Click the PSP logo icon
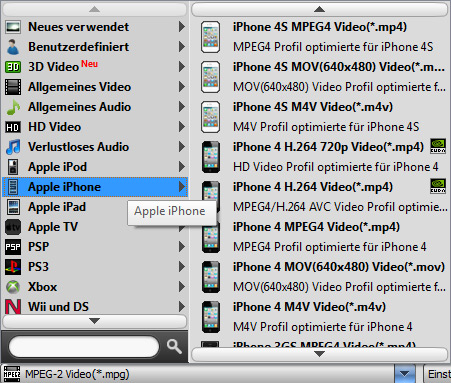The width and height of the screenshot is (451, 383). pyautogui.click(x=13, y=247)
